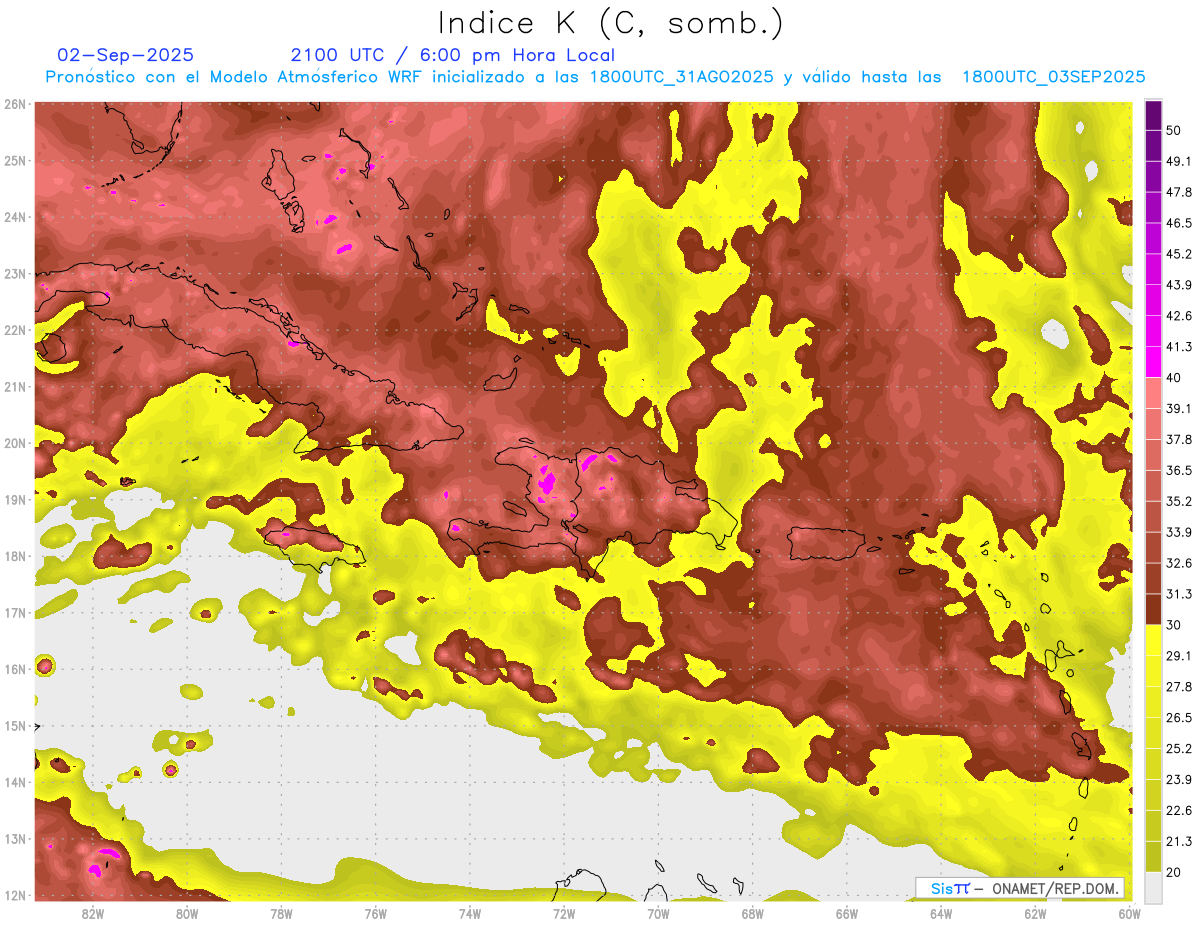This screenshot has height=927, width=1200.
Task: Click the colorbar label "33.9"
Action: tap(1178, 532)
